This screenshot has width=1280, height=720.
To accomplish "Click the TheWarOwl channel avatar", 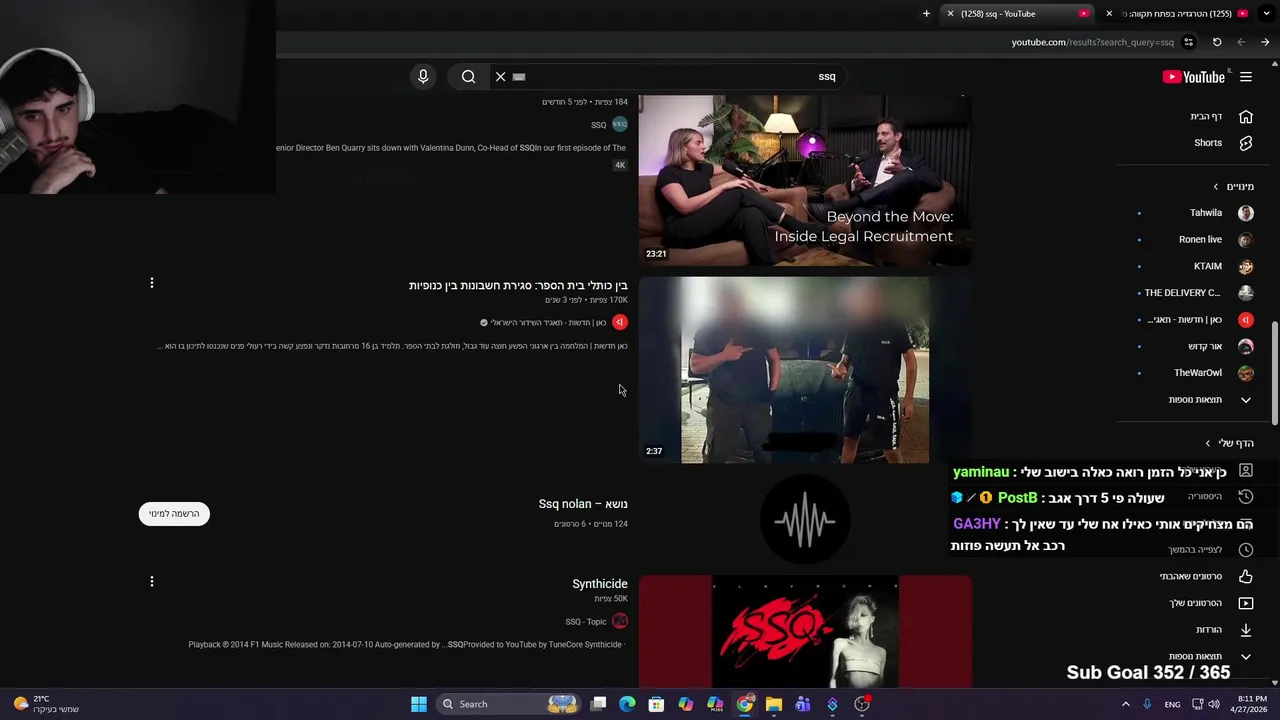I will click(x=1246, y=373).
